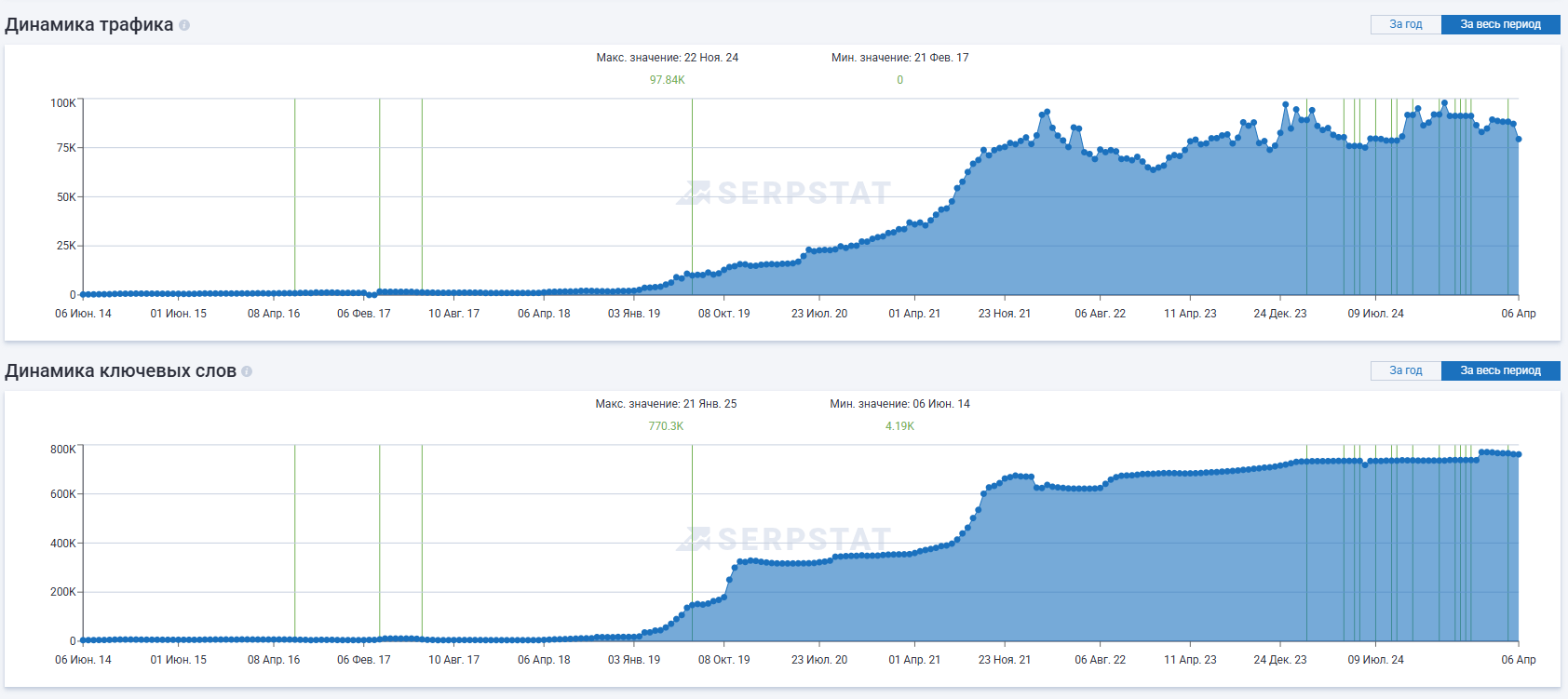The height and width of the screenshot is (699, 1568).
Task: Click the 4.19K min value in keywords chart
Action: point(899,426)
